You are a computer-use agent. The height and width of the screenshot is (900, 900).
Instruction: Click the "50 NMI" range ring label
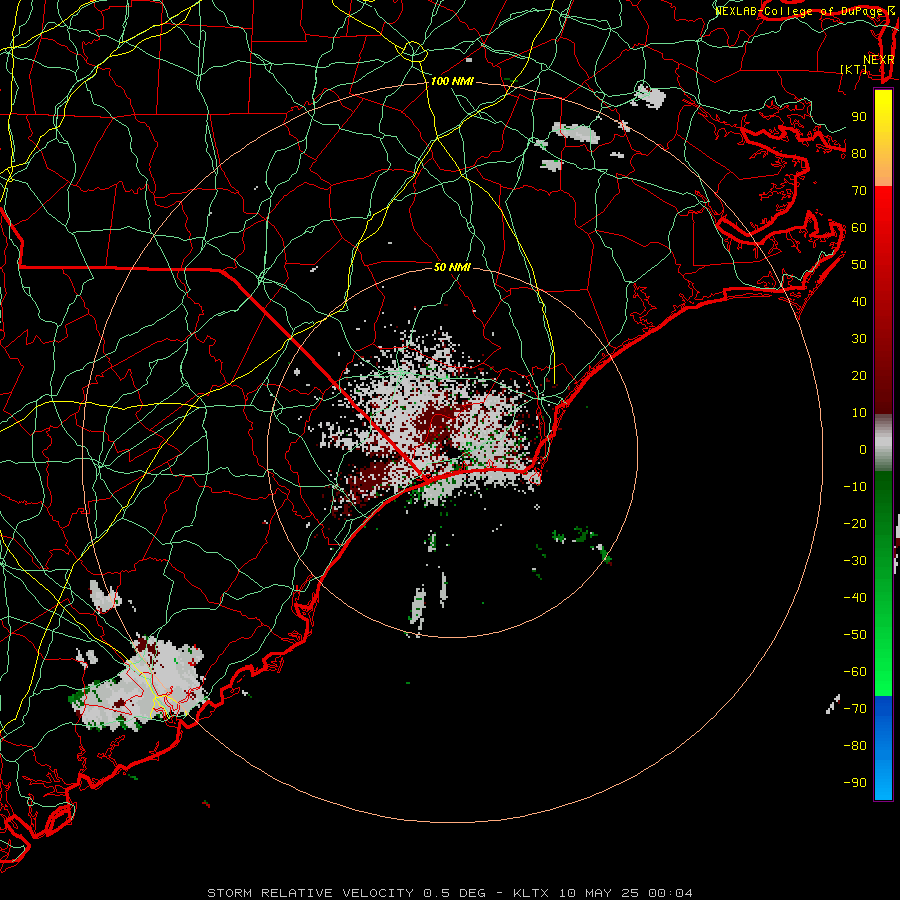click(452, 267)
